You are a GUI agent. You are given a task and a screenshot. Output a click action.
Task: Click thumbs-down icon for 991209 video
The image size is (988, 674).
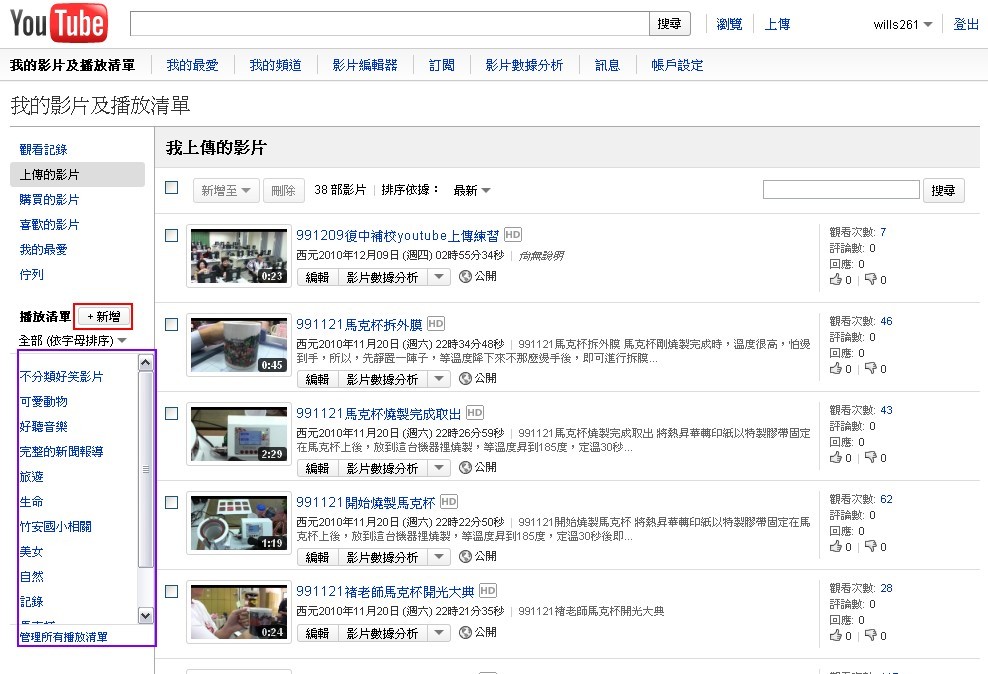click(871, 279)
